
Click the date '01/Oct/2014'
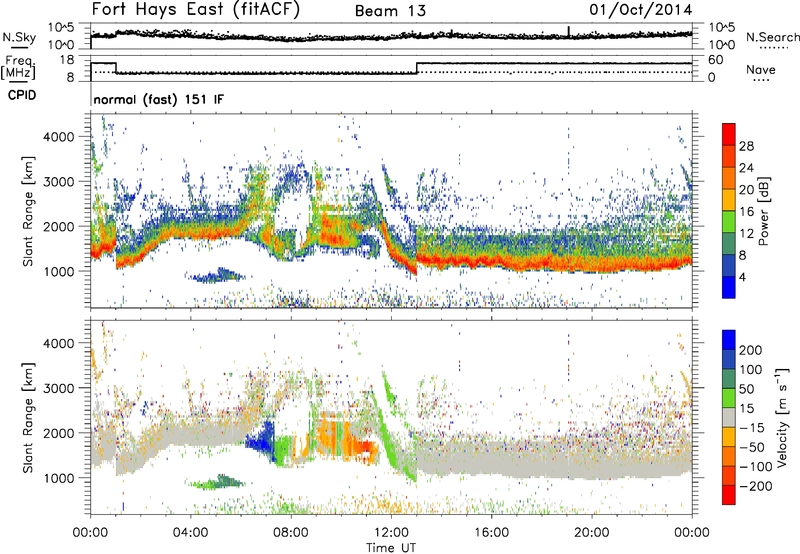(641, 10)
